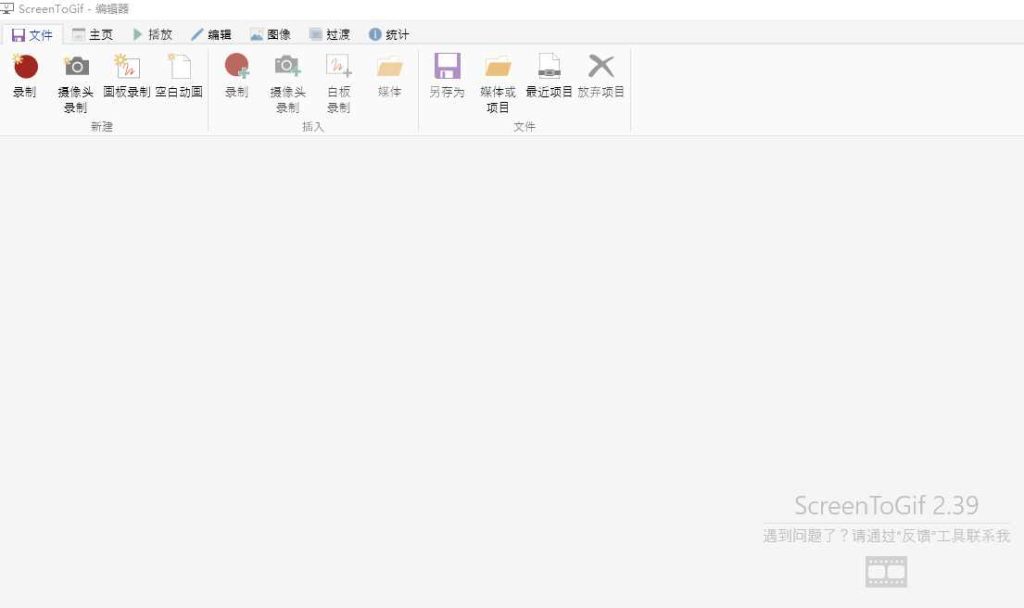Select the 文件 tab

click(34, 33)
